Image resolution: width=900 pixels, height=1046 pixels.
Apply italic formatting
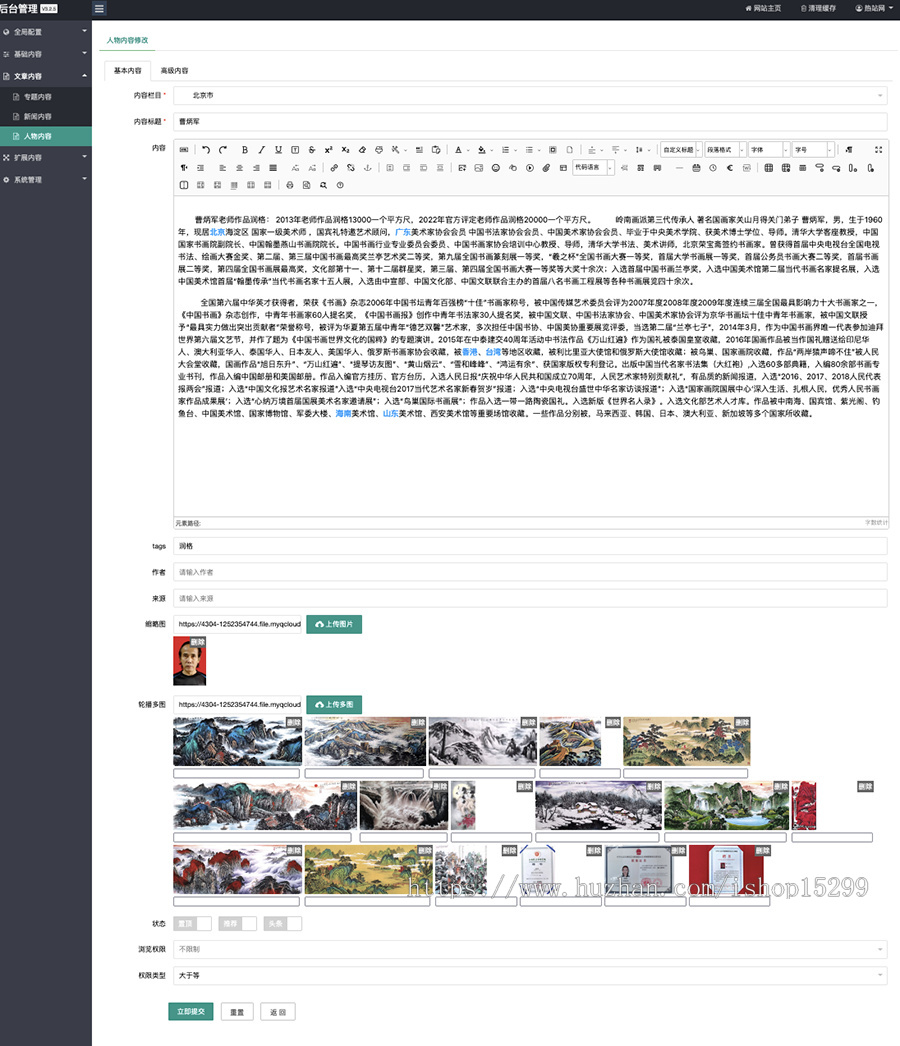(x=262, y=150)
